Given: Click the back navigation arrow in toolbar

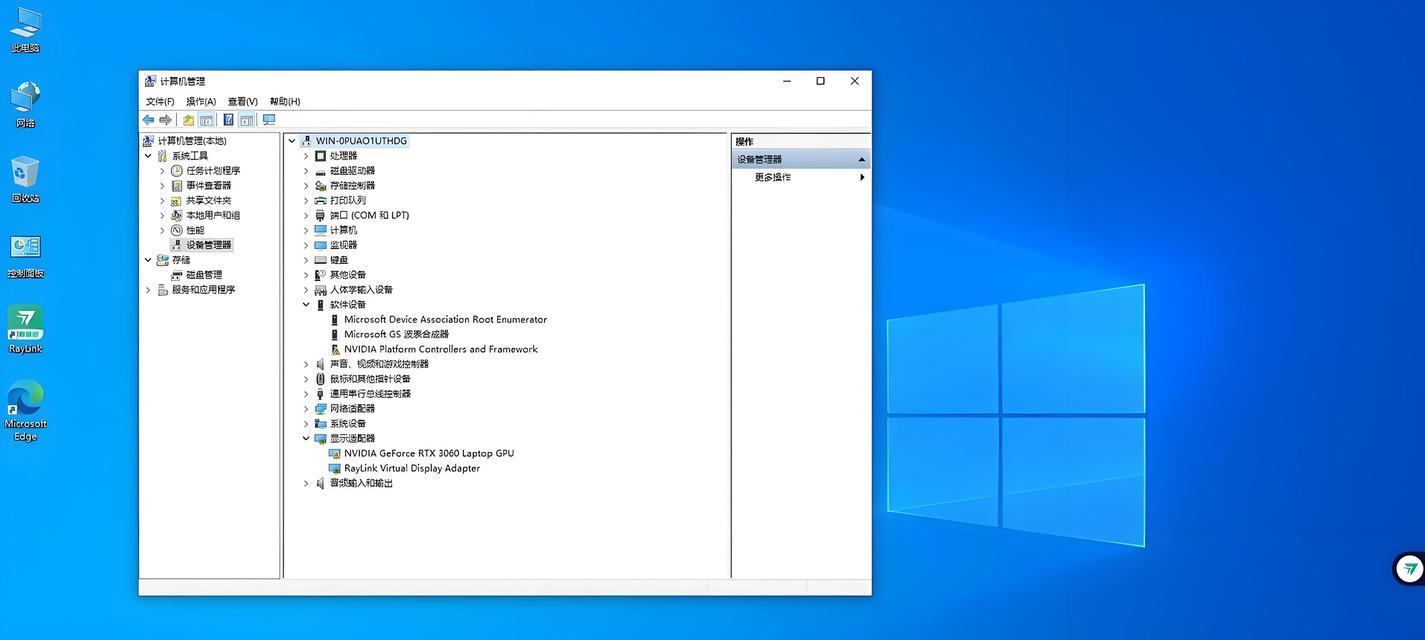Looking at the screenshot, I should click(147, 117).
